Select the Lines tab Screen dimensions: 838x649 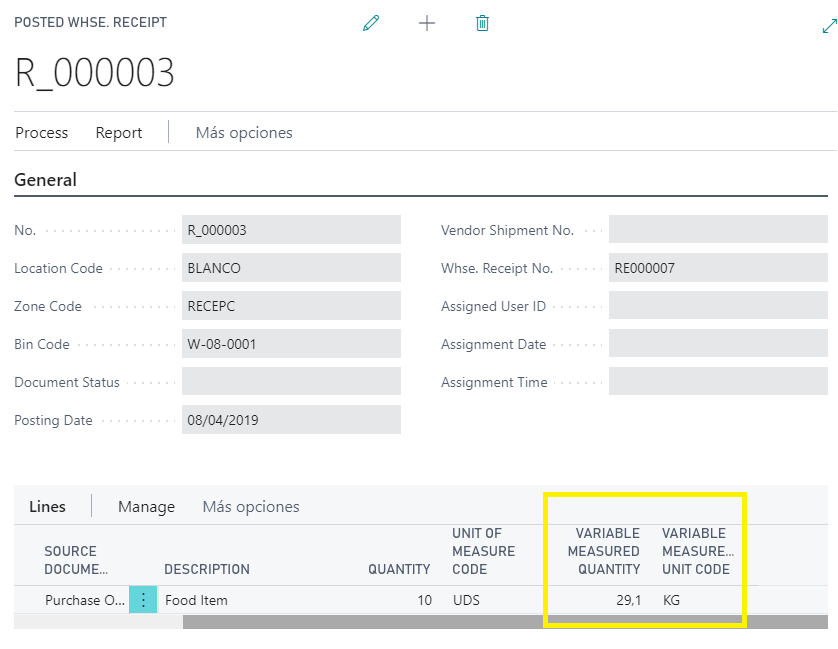pyautogui.click(x=47, y=507)
